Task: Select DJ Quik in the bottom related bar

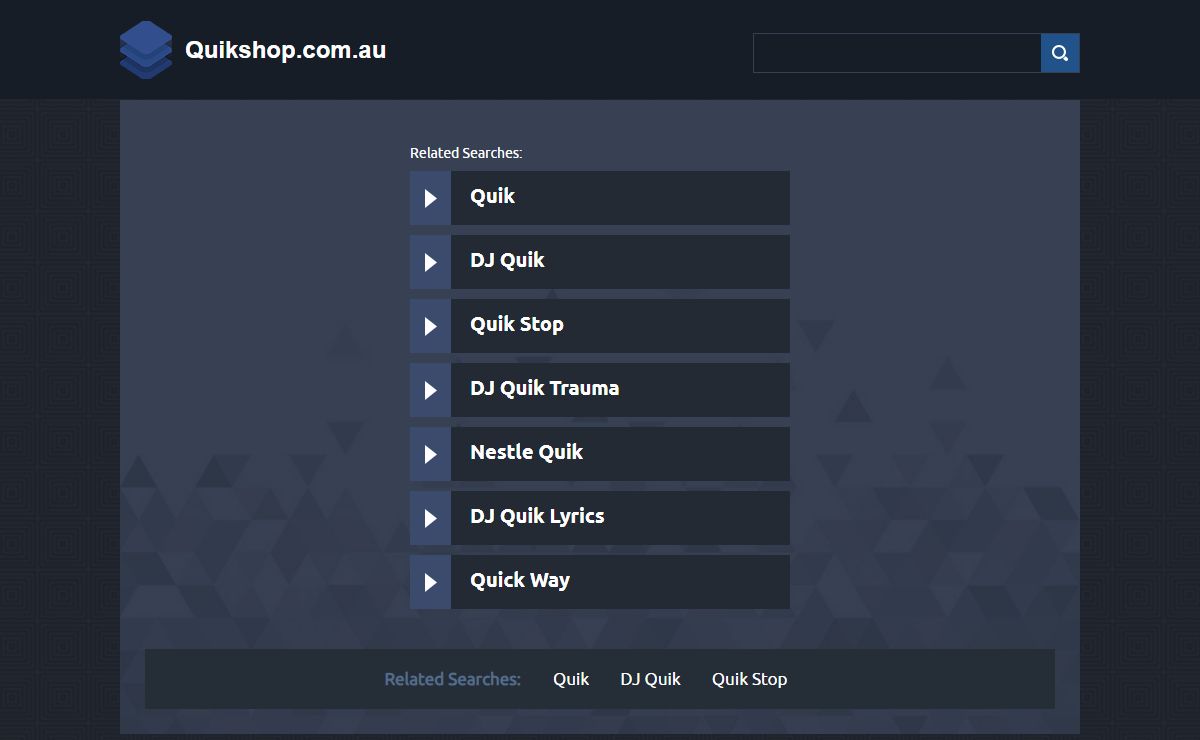Action: 650,679
